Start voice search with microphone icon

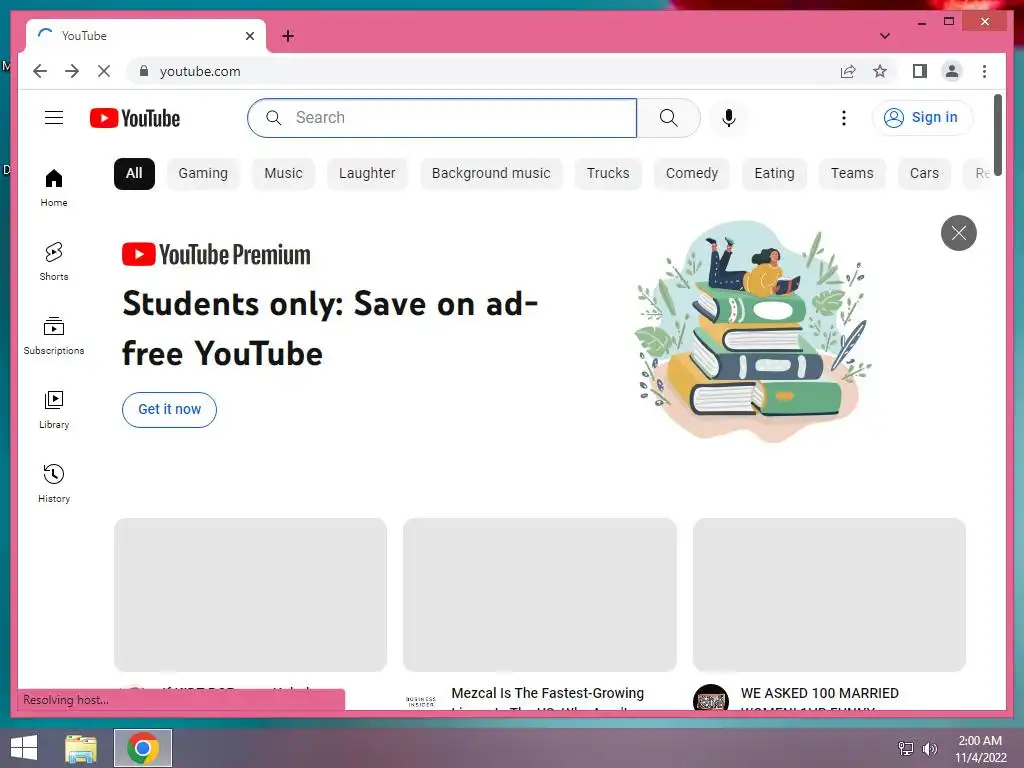729,118
